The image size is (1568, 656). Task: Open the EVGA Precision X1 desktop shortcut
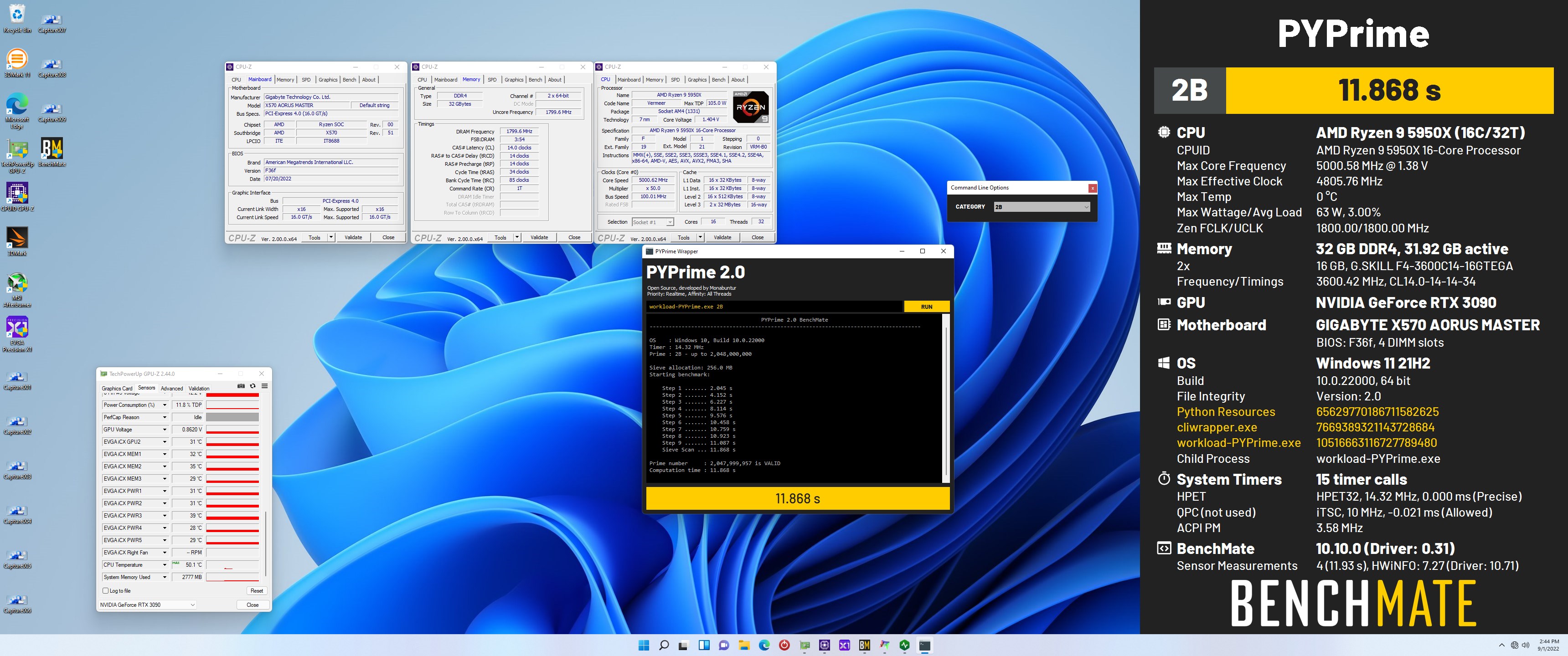(17, 335)
